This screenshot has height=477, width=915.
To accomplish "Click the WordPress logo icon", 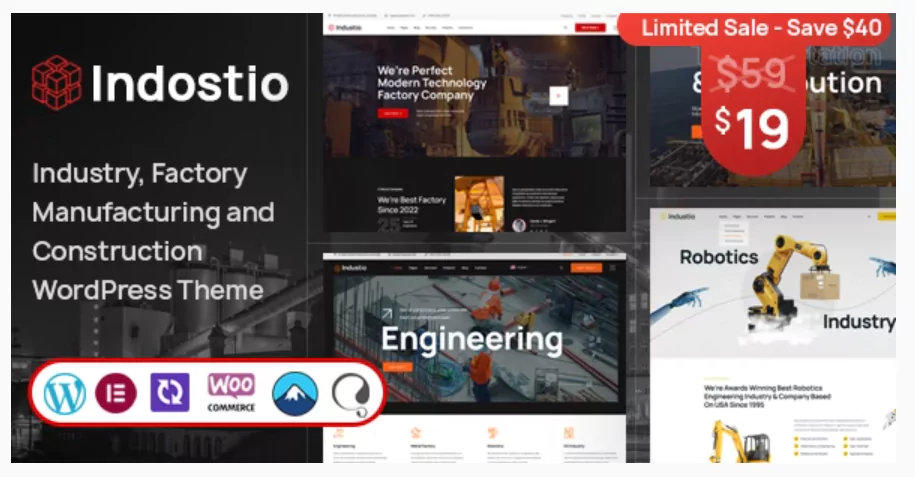I will coord(65,394).
